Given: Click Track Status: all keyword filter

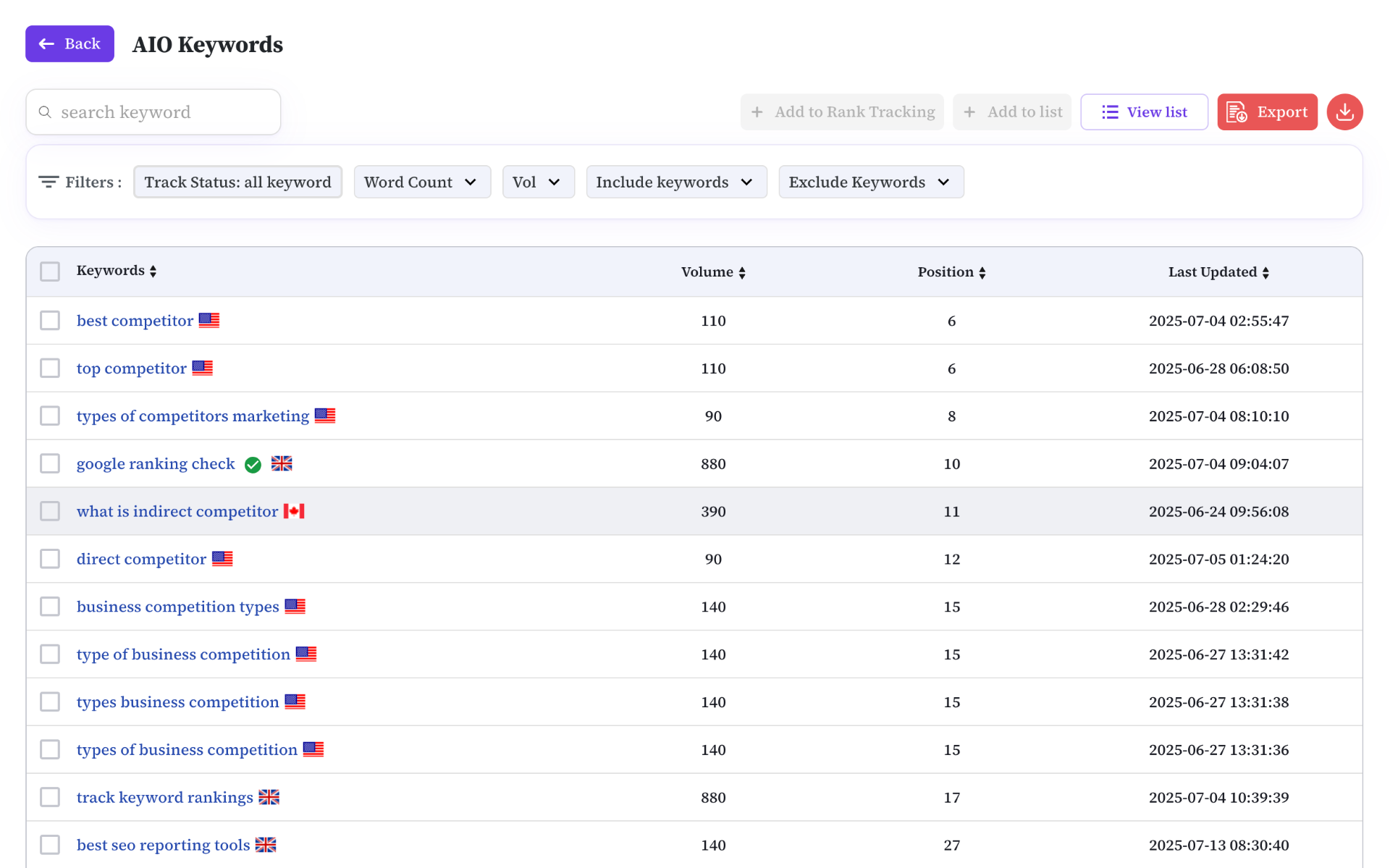Looking at the screenshot, I should click(x=237, y=182).
